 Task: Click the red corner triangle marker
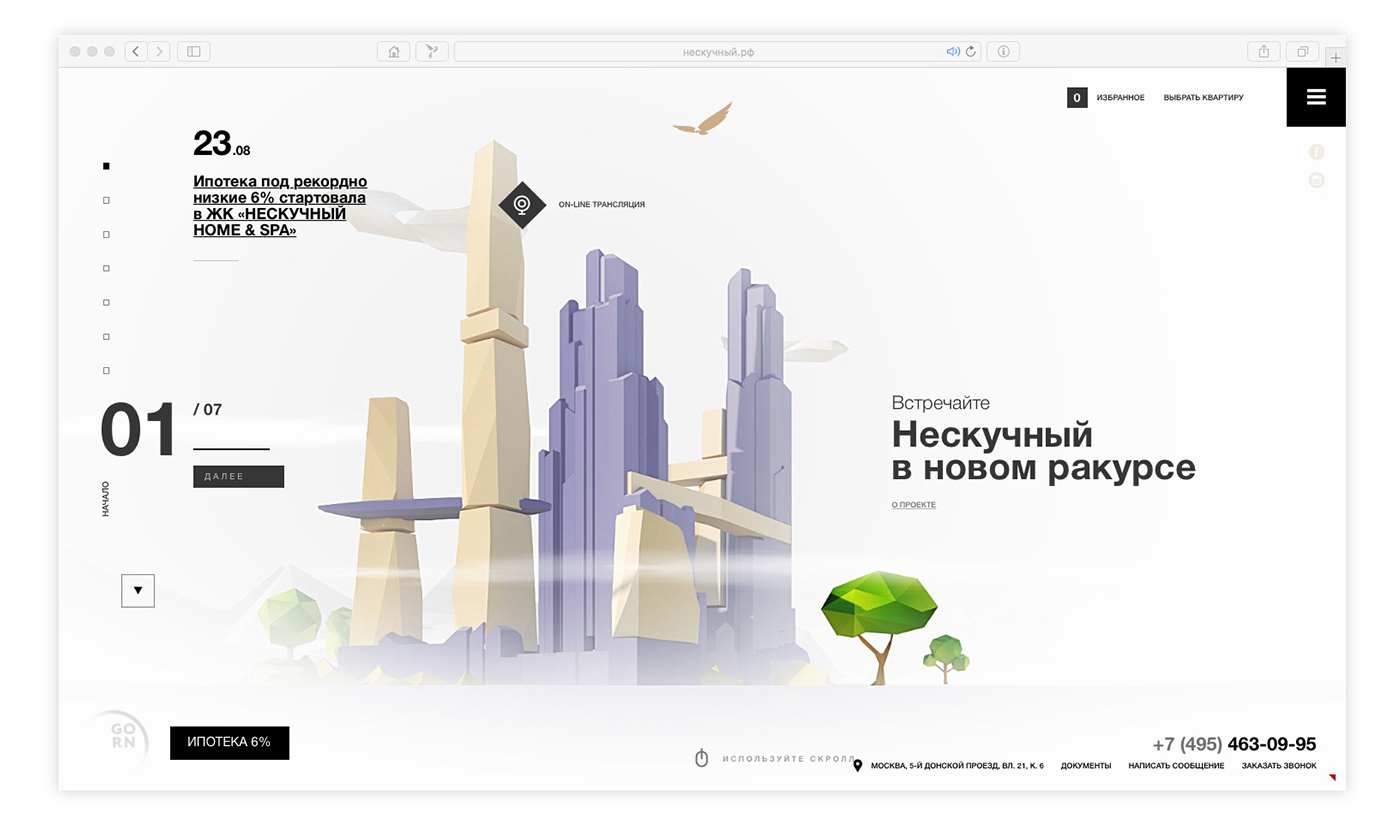pyautogui.click(x=1333, y=777)
